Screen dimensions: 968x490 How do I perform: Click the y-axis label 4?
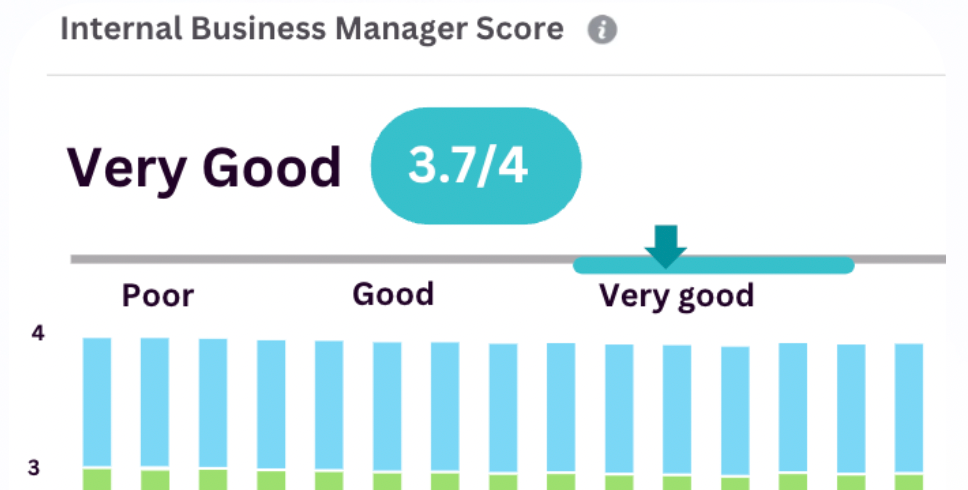point(37,334)
